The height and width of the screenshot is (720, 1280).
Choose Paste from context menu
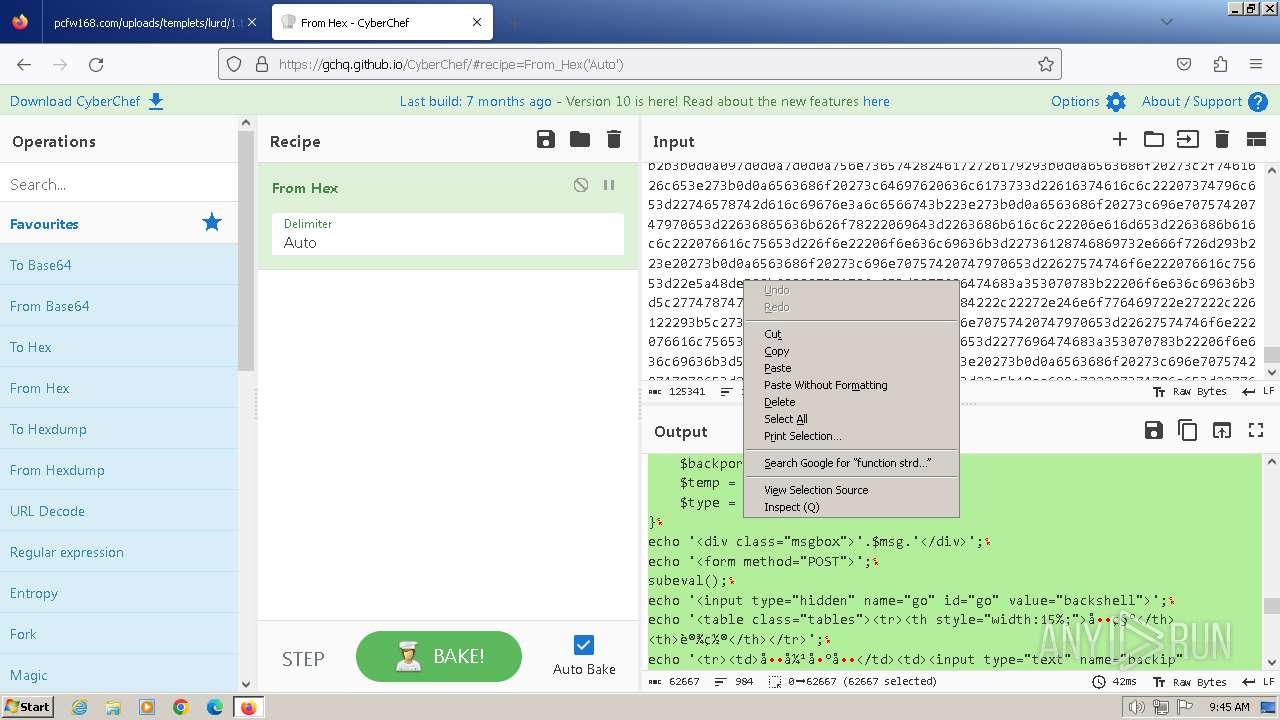tap(851, 368)
